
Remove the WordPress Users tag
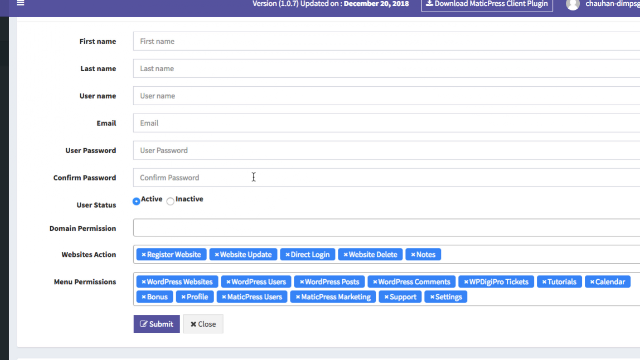(x=228, y=282)
